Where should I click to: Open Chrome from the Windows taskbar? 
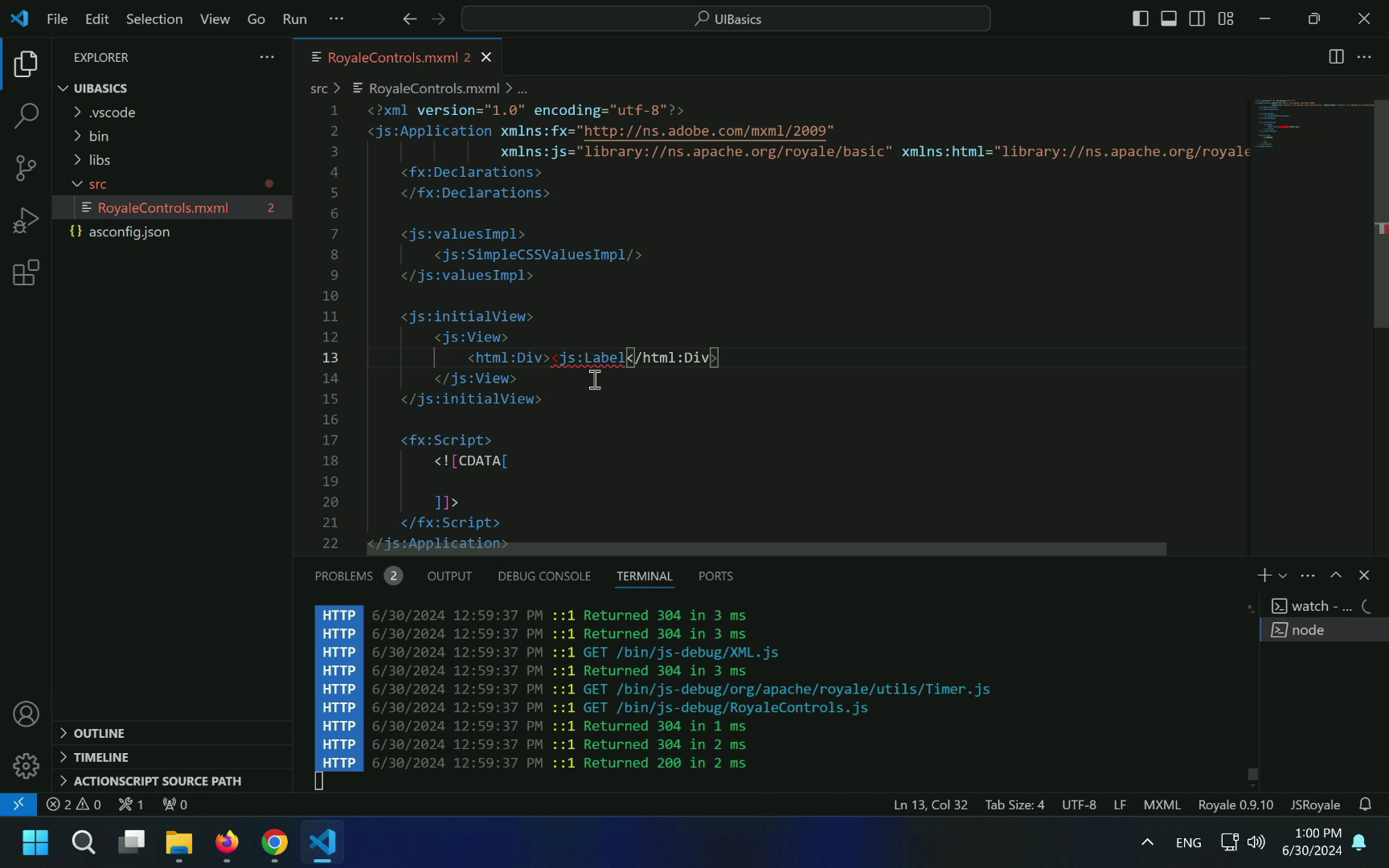click(274, 842)
